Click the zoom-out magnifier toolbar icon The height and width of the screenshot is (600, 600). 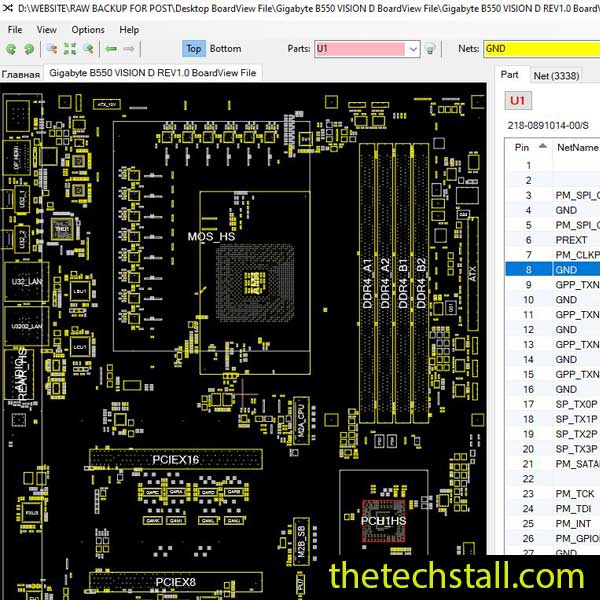tap(52, 49)
